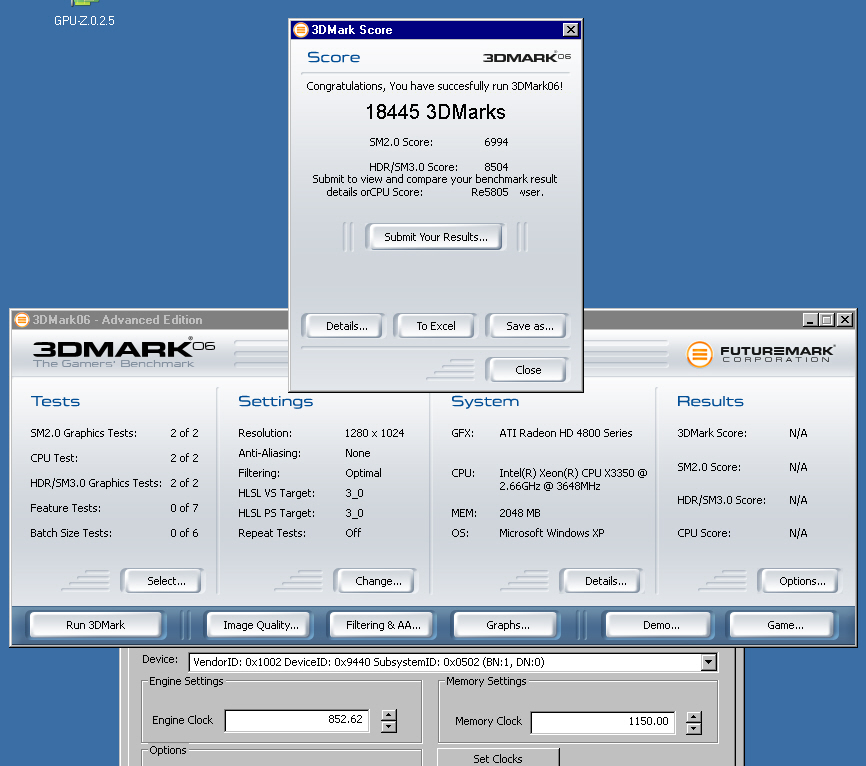Click the SM2.0 Score value 6994
Image resolution: width=866 pixels, height=766 pixels.
(x=496, y=142)
